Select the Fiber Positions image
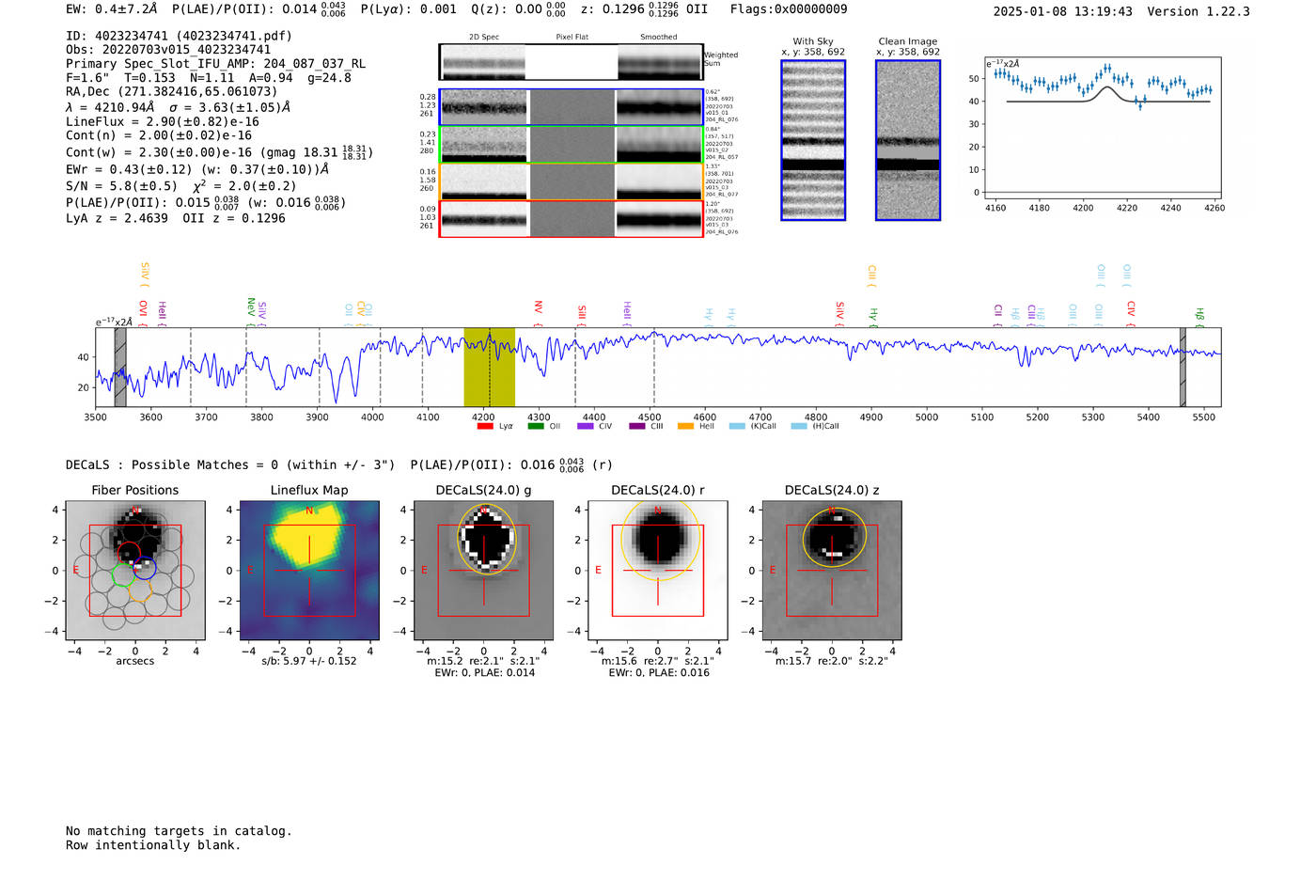This screenshot has width=1316, height=896. point(135,571)
